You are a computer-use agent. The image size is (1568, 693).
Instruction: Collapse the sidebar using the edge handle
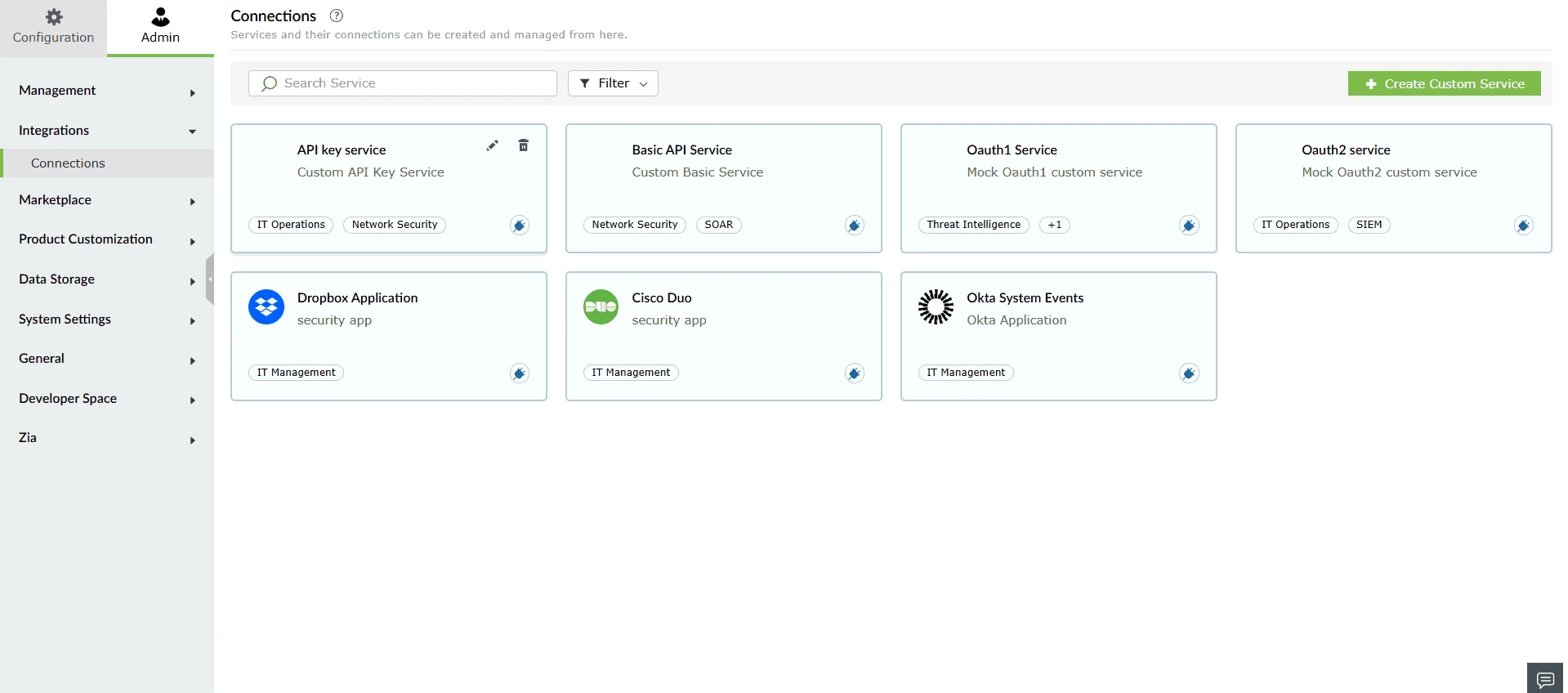(x=210, y=279)
